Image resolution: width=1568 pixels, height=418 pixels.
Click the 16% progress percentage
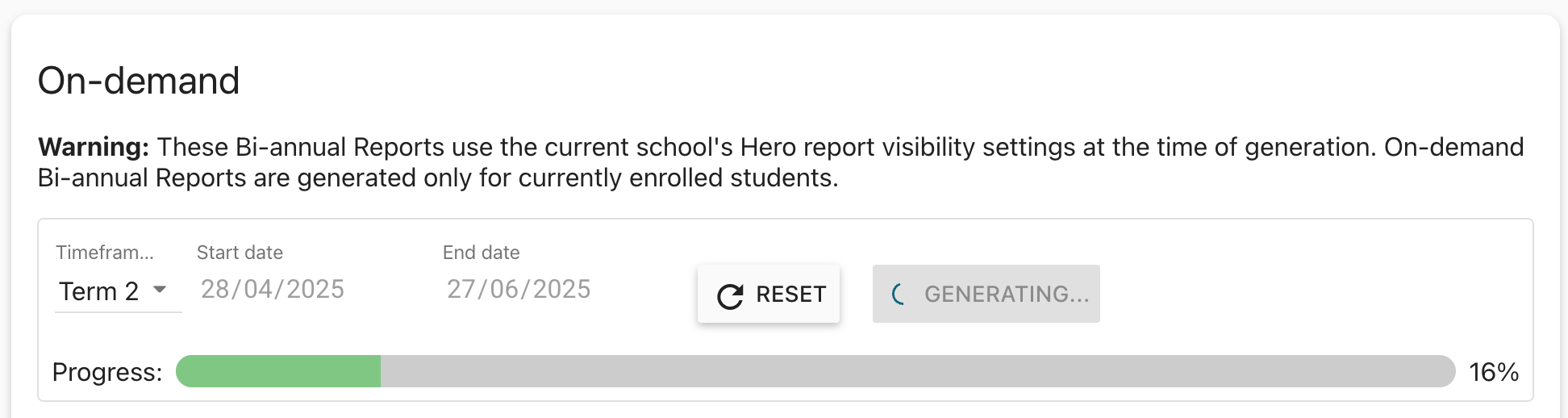(1494, 372)
